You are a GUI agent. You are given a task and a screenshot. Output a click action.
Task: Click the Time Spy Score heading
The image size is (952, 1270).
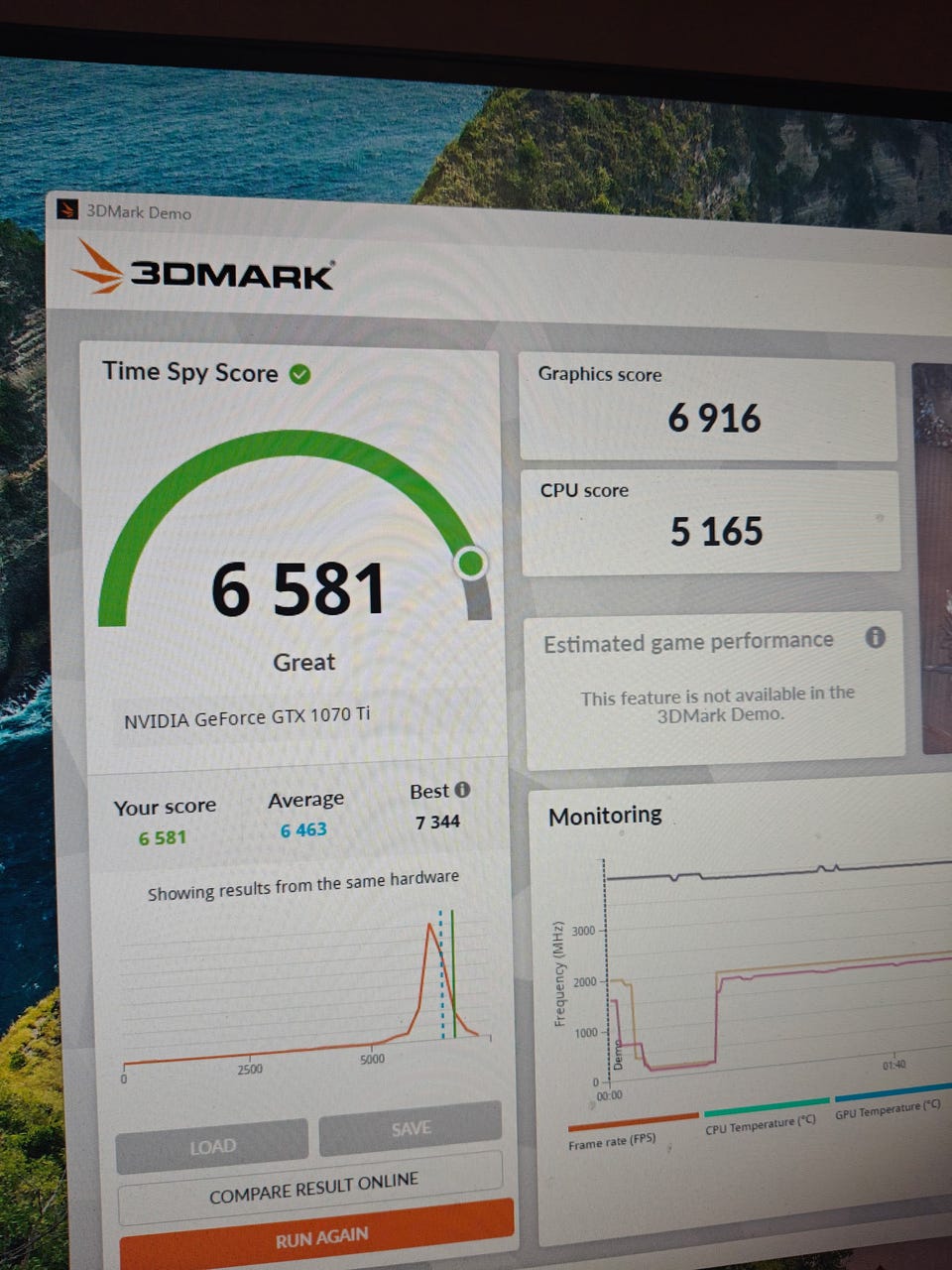[x=189, y=373]
